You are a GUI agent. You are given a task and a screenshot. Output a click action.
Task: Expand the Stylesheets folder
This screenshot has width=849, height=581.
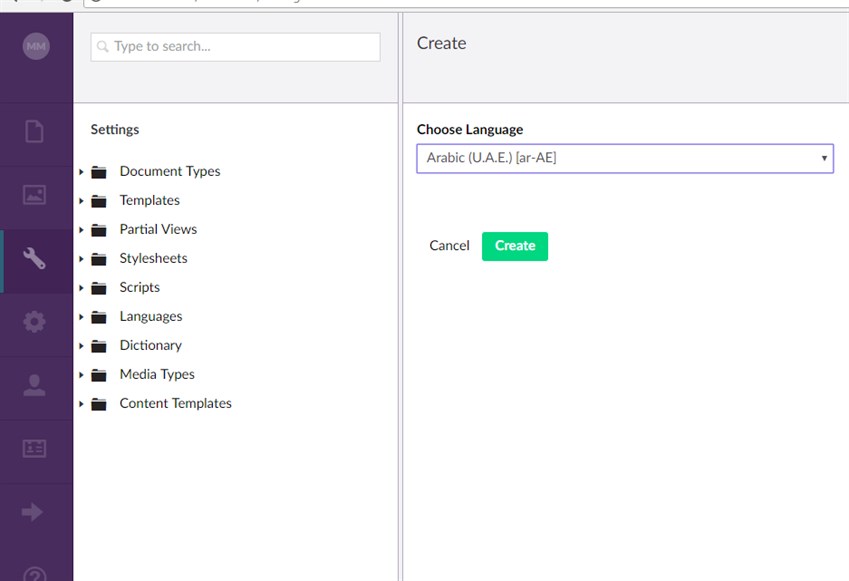pos(81,258)
